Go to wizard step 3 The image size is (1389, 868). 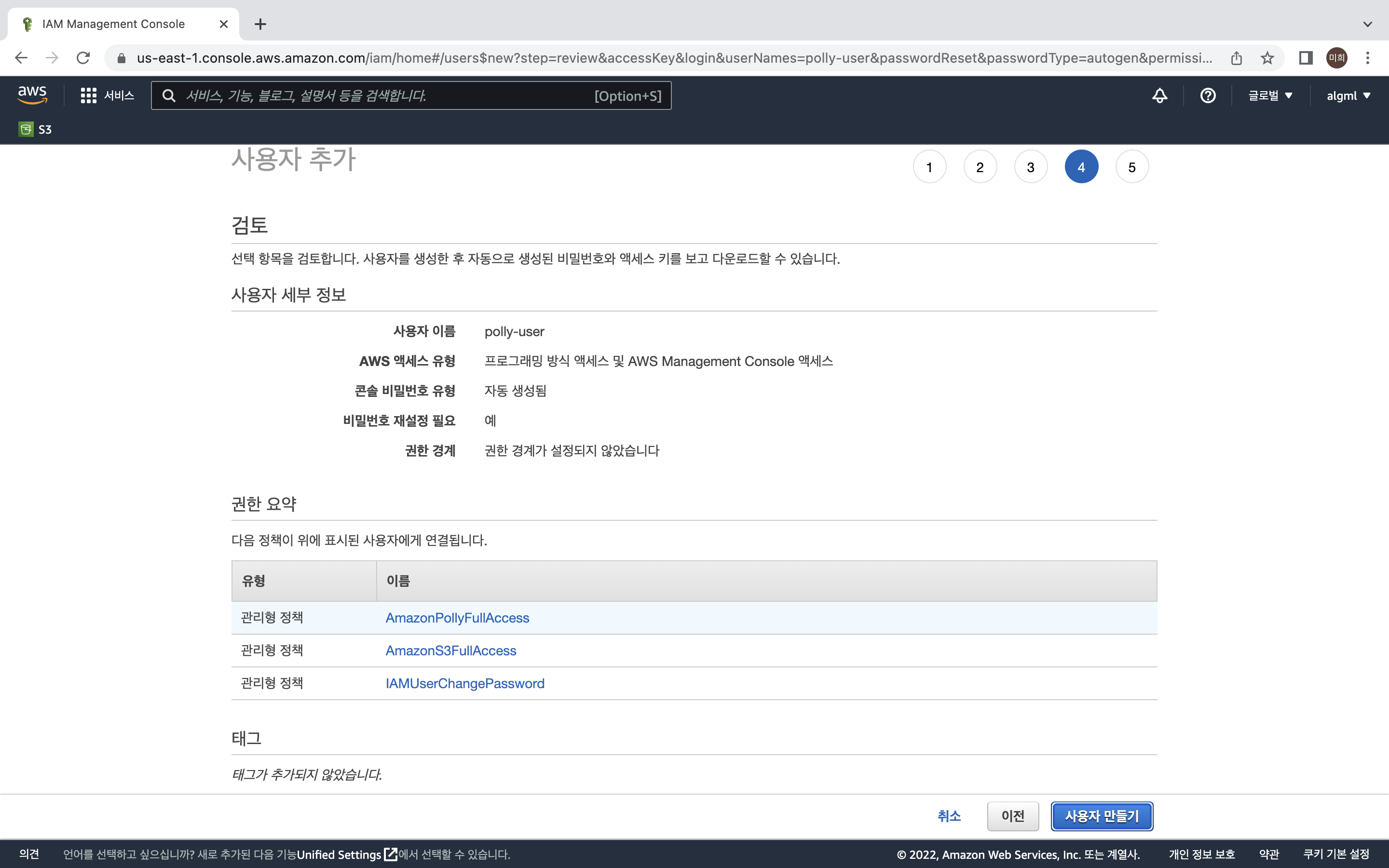point(1031,167)
